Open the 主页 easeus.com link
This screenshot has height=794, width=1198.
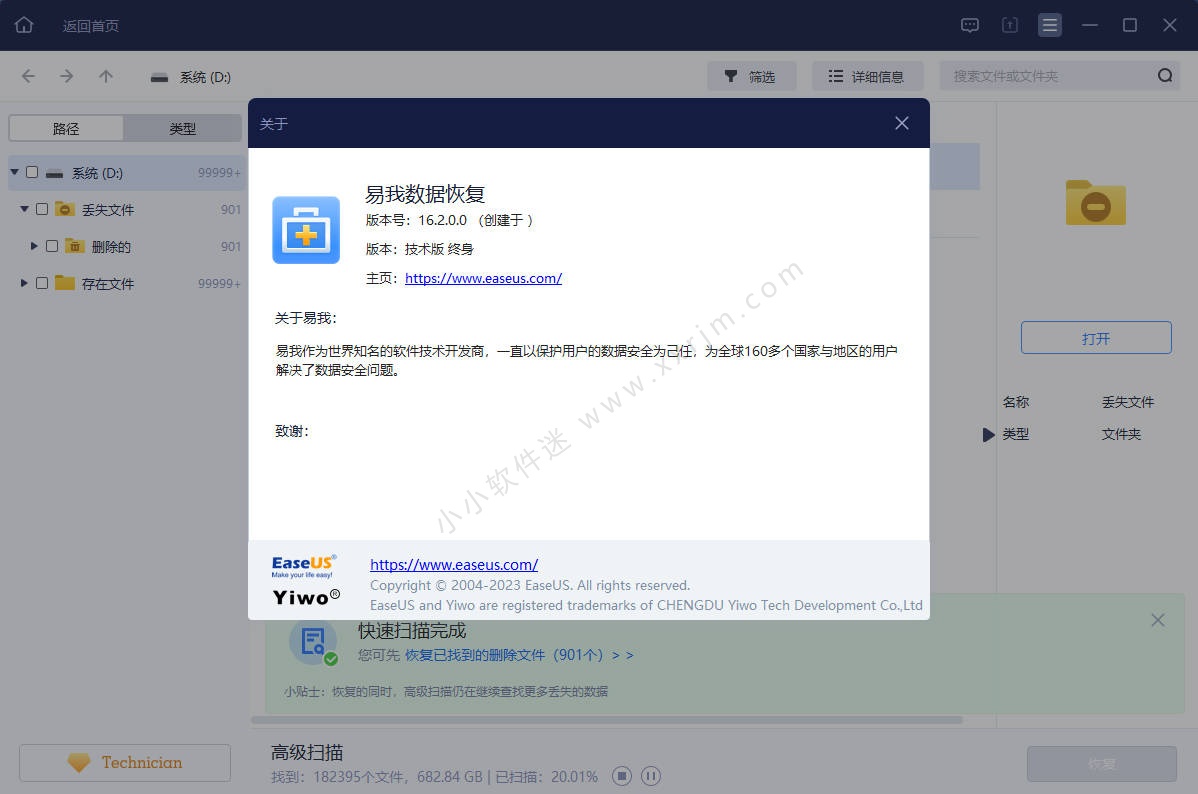[x=484, y=278]
